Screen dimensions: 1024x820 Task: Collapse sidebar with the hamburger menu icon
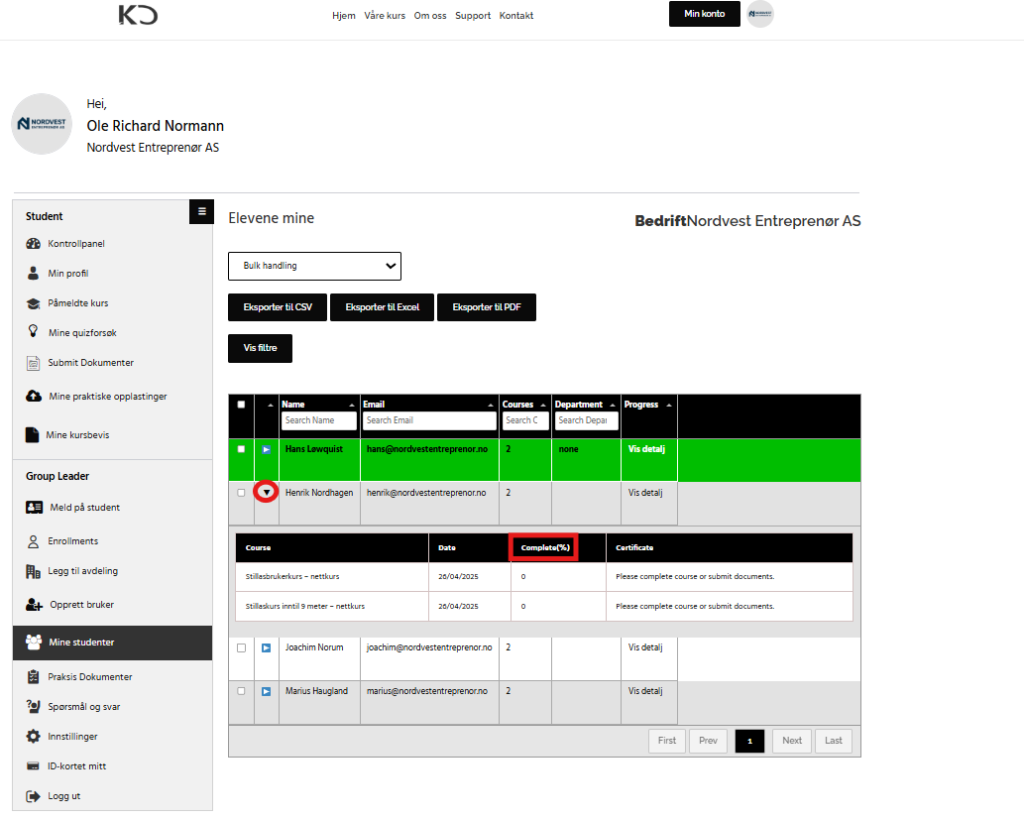point(201,212)
